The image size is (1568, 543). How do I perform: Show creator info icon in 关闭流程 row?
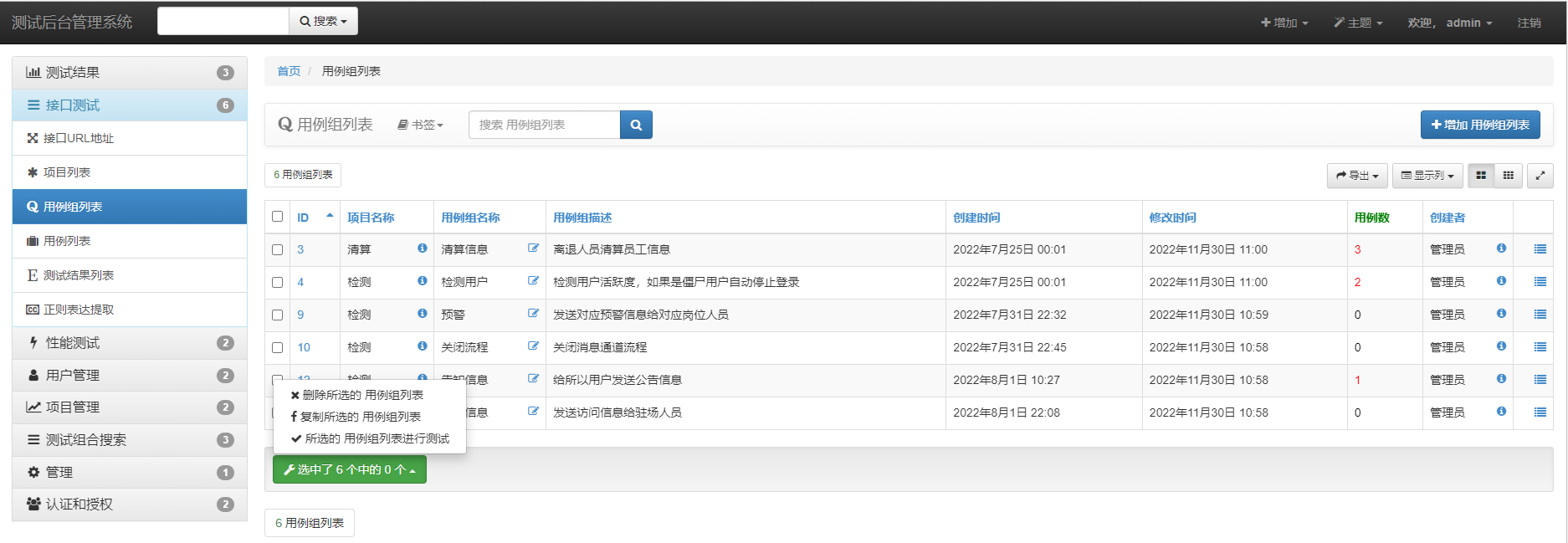tap(1501, 346)
